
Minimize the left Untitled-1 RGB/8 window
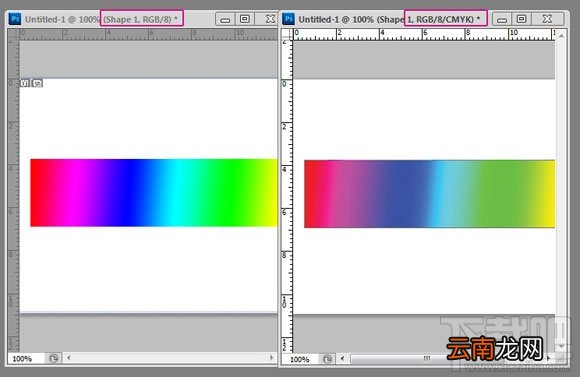click(x=225, y=19)
